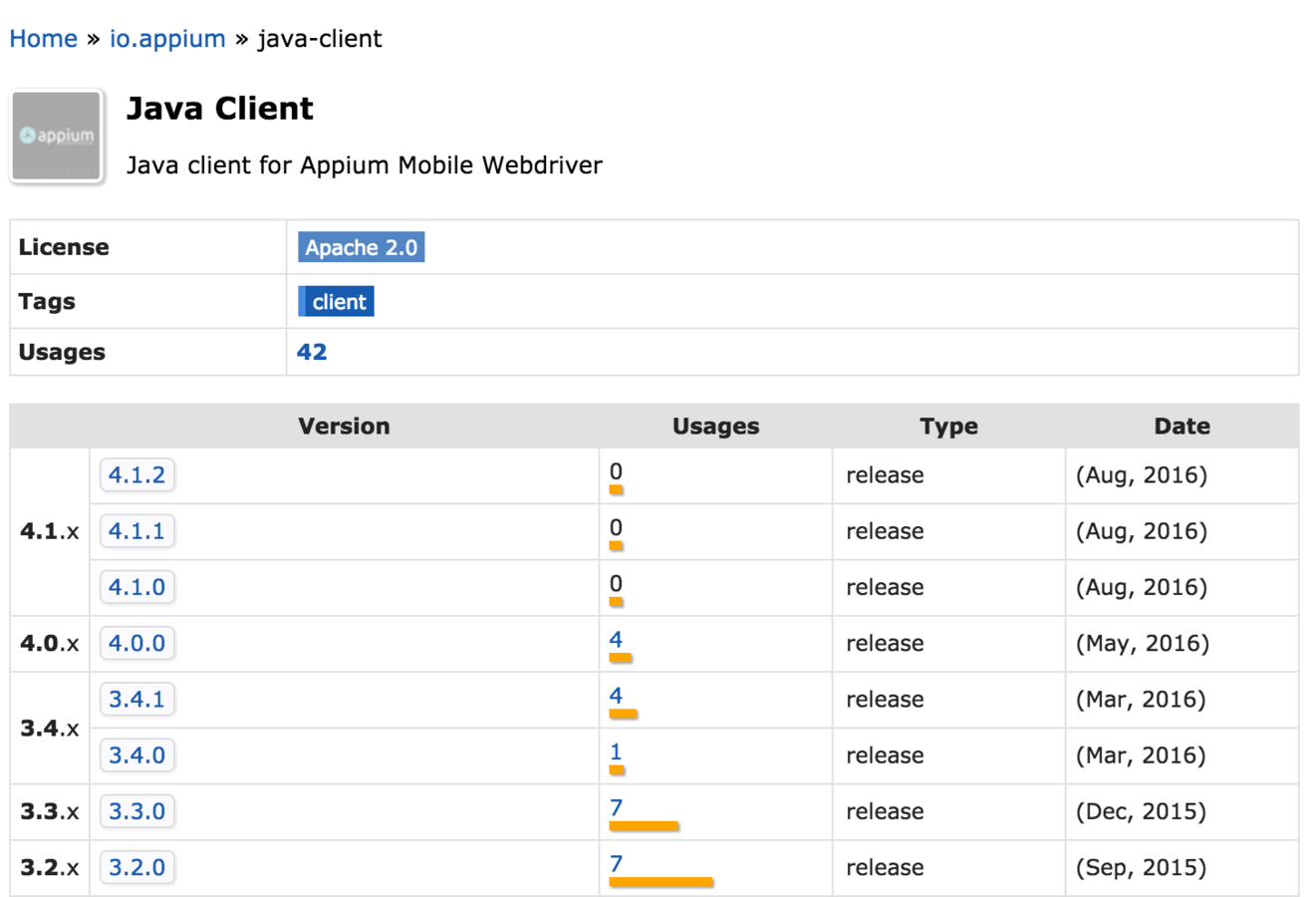
Task: Click the release type for version 3.3.0
Action: [x=885, y=812]
